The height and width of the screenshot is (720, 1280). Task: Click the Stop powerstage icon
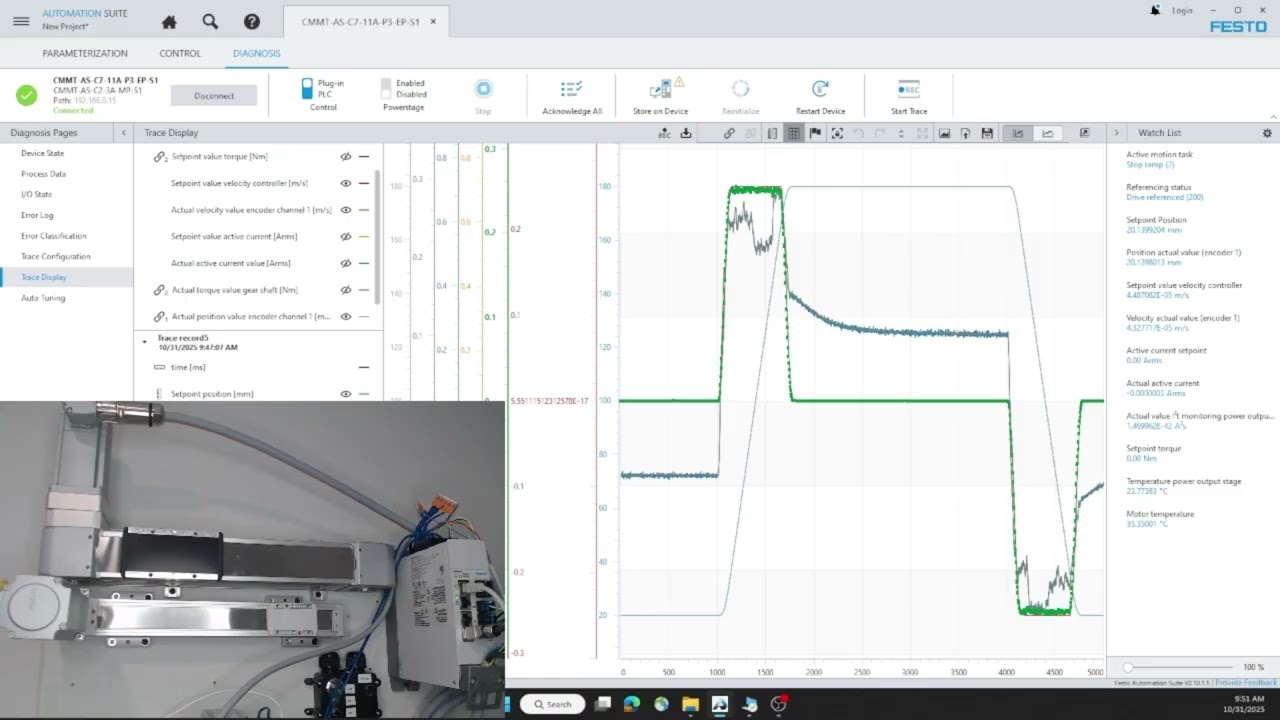pos(483,89)
